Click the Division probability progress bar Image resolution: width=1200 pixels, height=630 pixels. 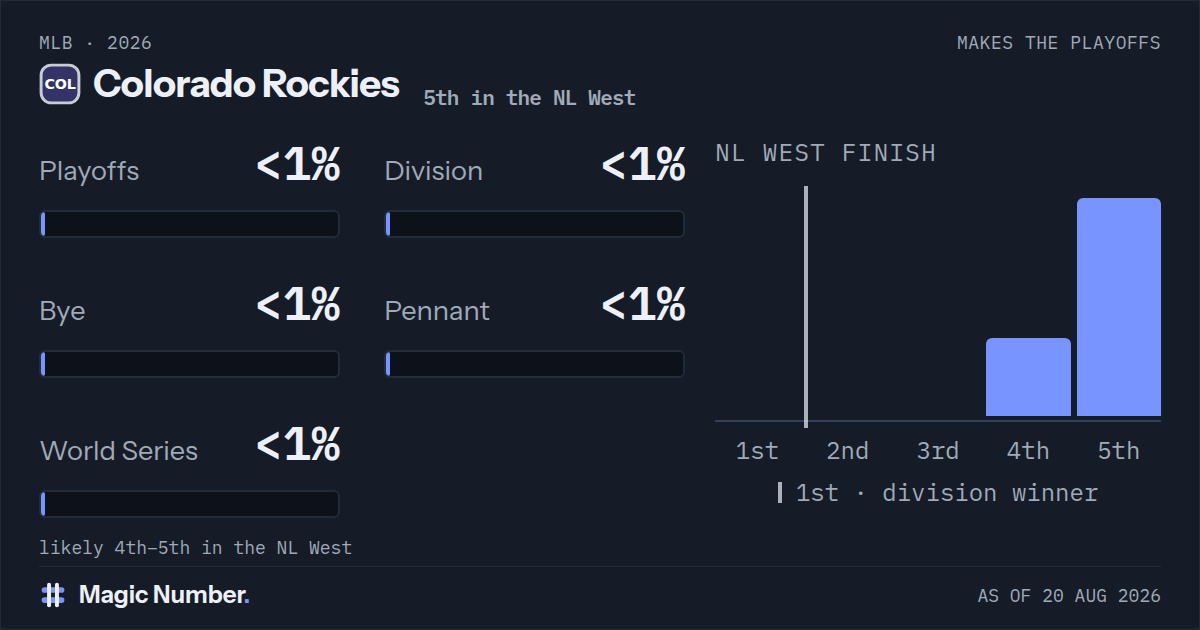click(535, 224)
